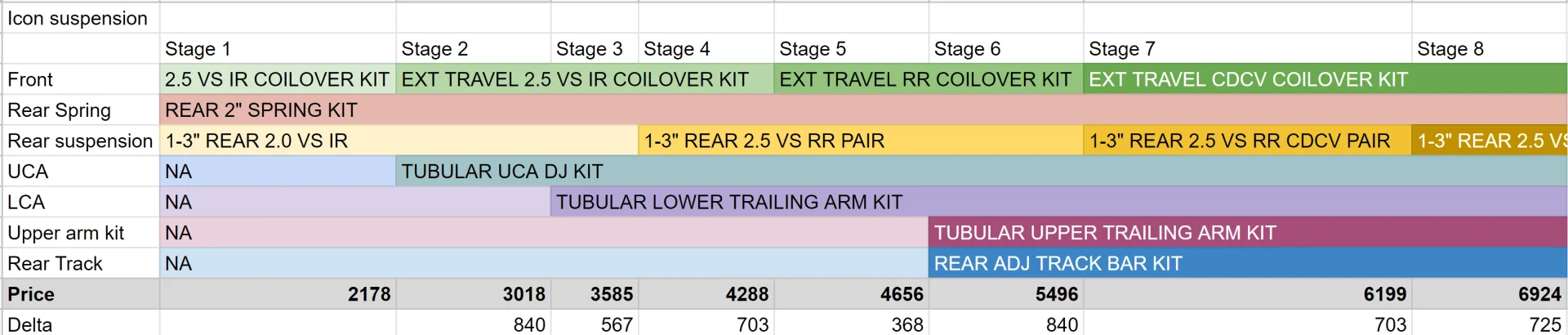The image size is (1568, 335).
Task: Select the Icon suspension title cell
Action: tap(81, 18)
